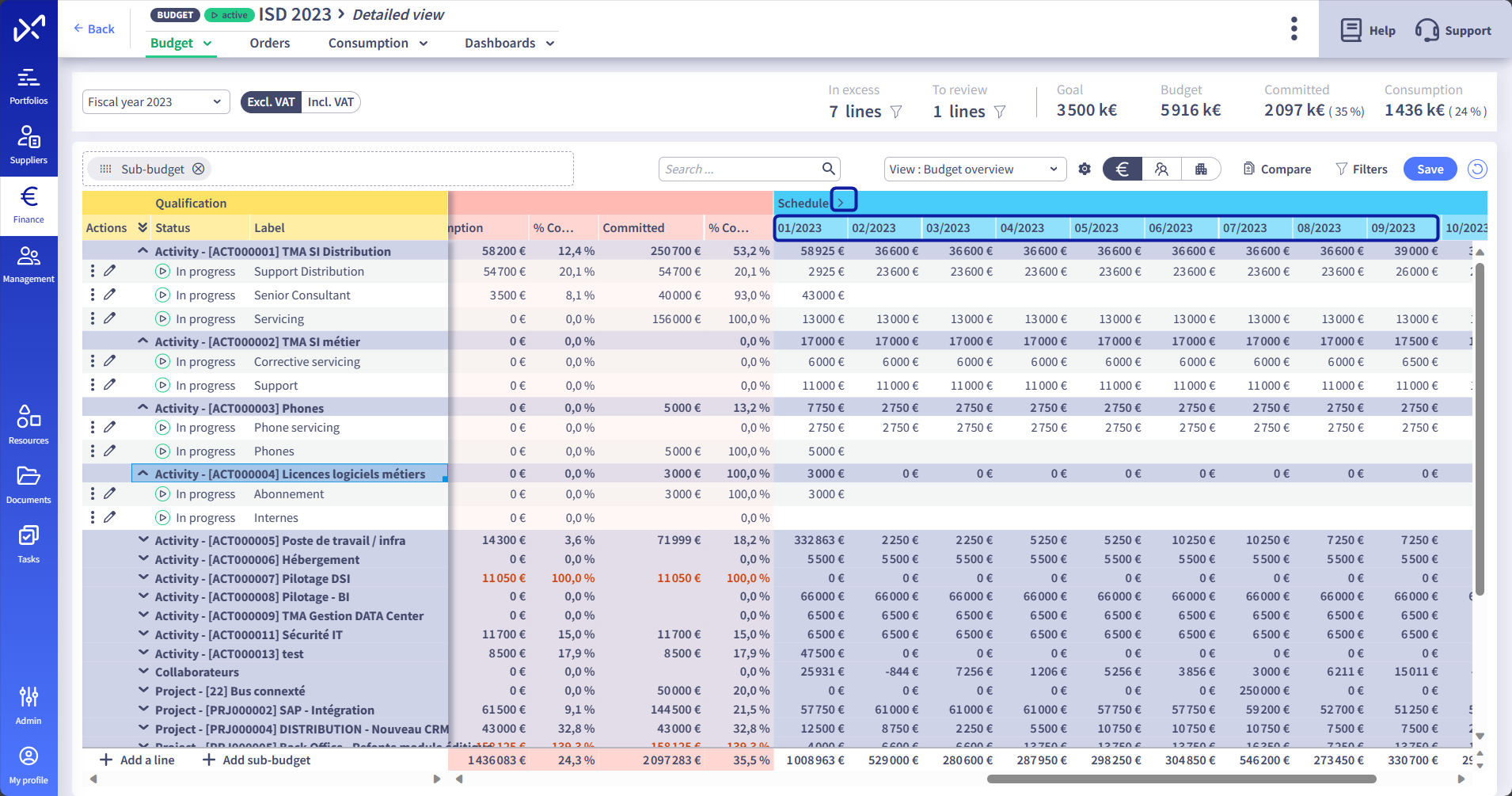This screenshot has width=1512, height=796.
Task: Switch to Incl. VAT amounts
Action: (331, 102)
